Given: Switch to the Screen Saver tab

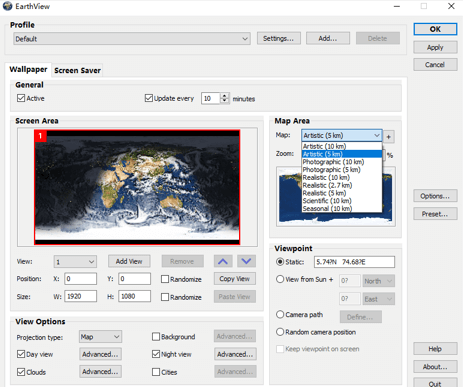Looking at the screenshot, I should tap(77, 70).
